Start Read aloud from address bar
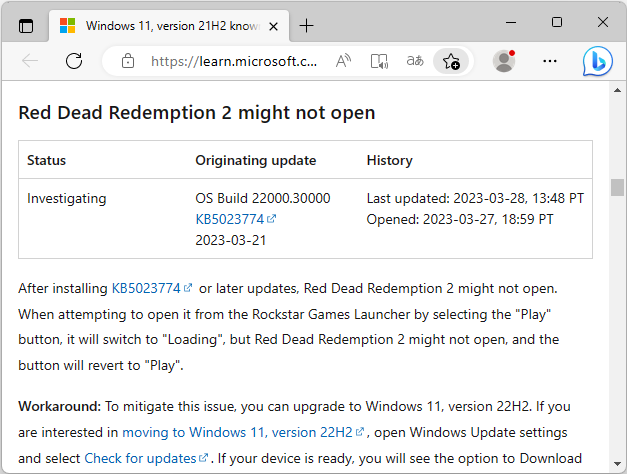The height and width of the screenshot is (474, 627). [343, 61]
